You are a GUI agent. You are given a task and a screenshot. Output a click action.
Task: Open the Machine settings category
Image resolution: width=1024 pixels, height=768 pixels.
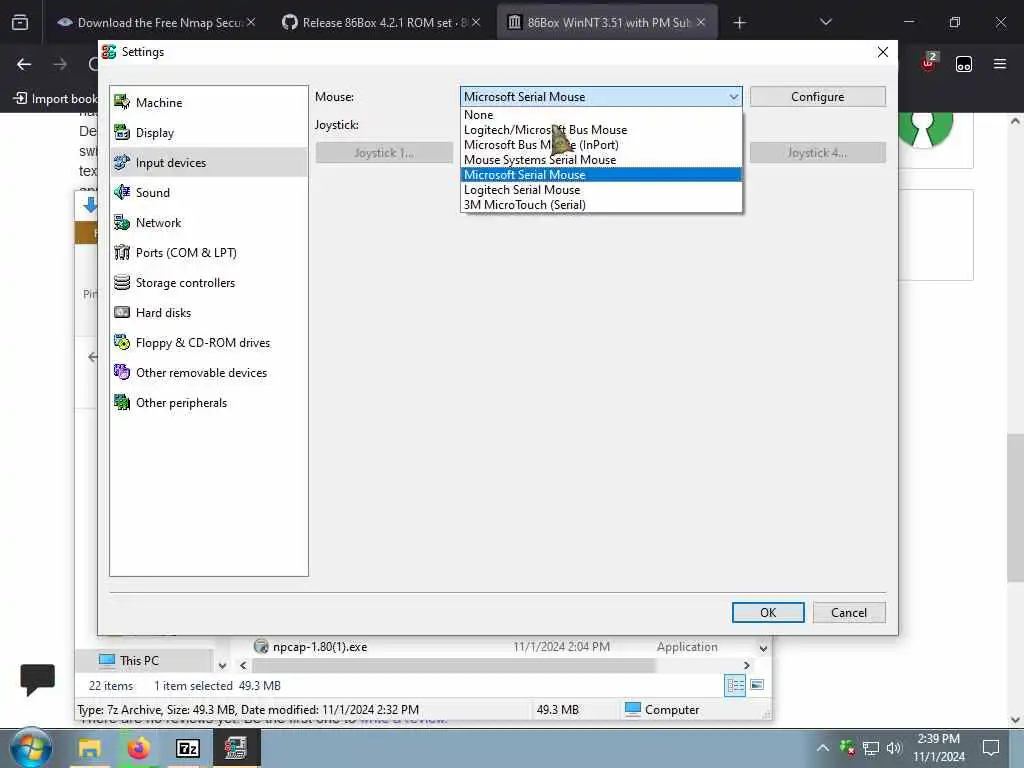209,103
